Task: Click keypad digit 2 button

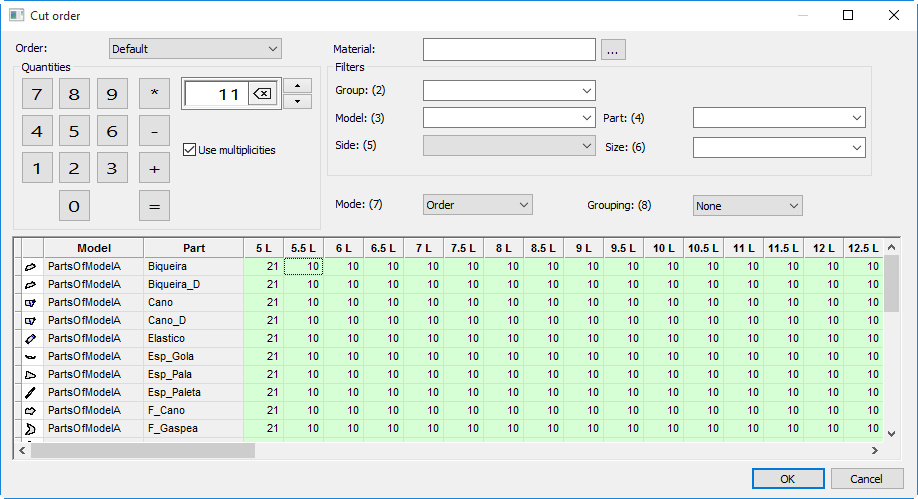Action: coord(74,168)
